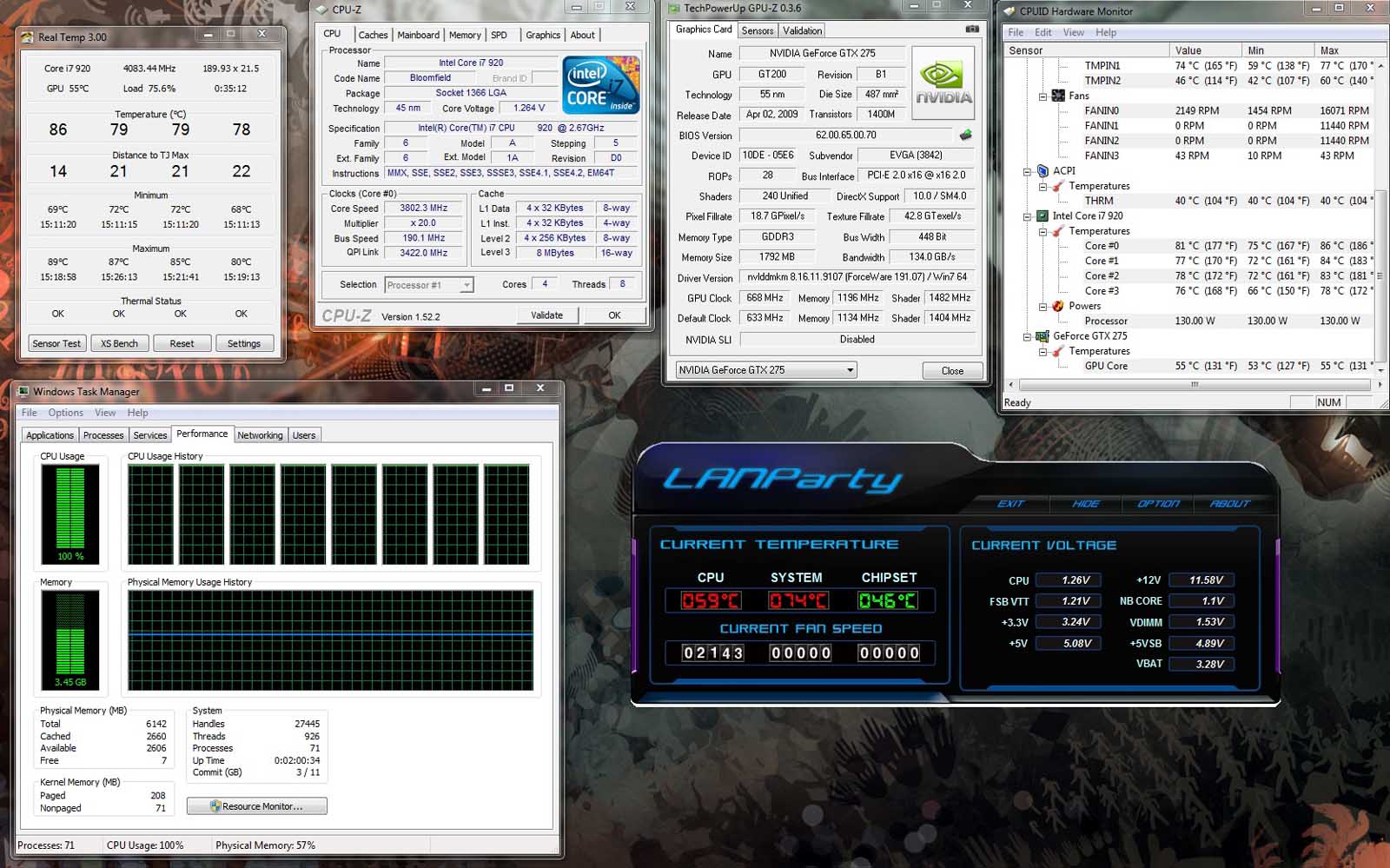
Task: Open the View menu in HWMonitor
Action: [1074, 32]
